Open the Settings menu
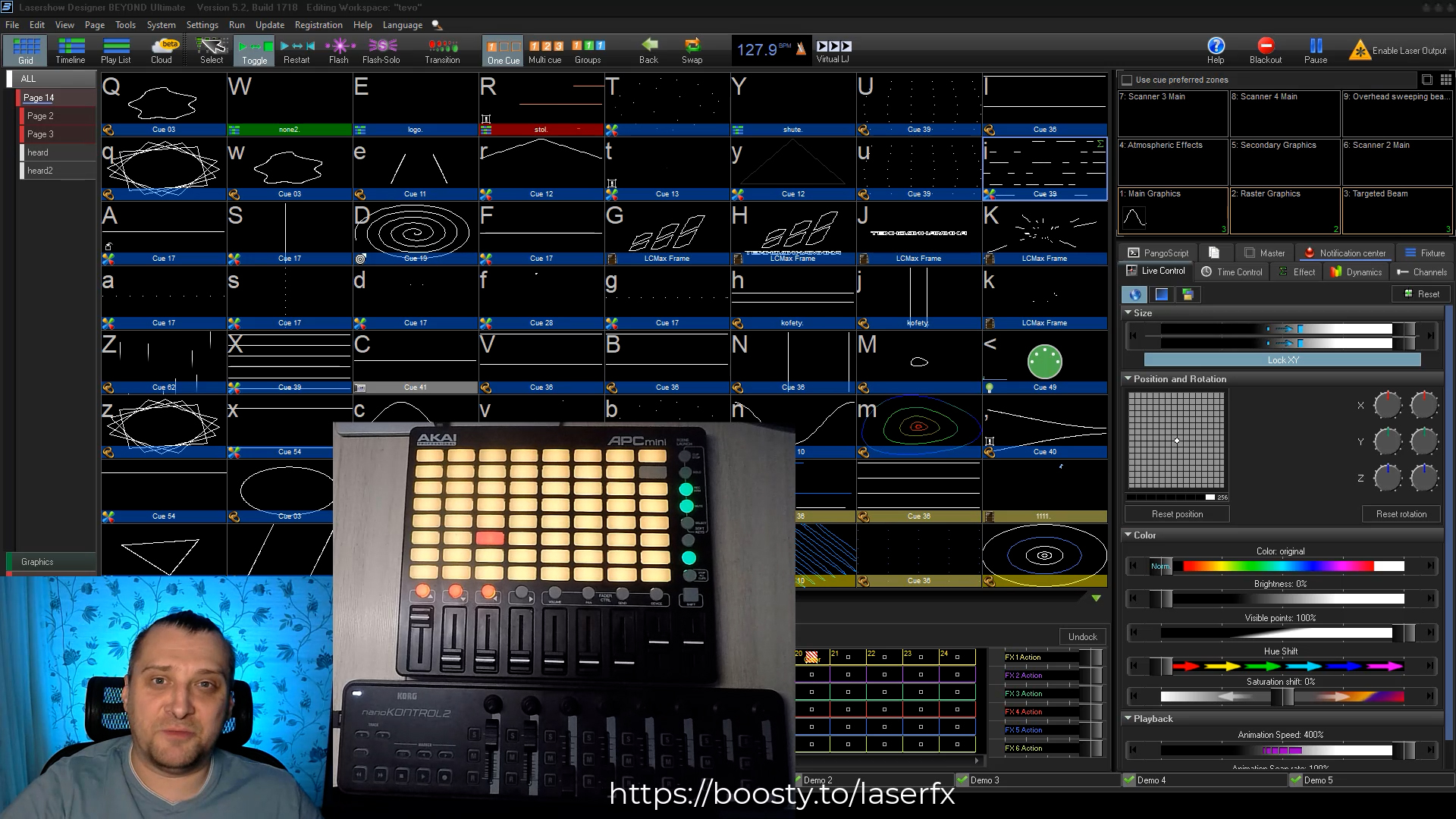The width and height of the screenshot is (1456, 819). [202, 25]
